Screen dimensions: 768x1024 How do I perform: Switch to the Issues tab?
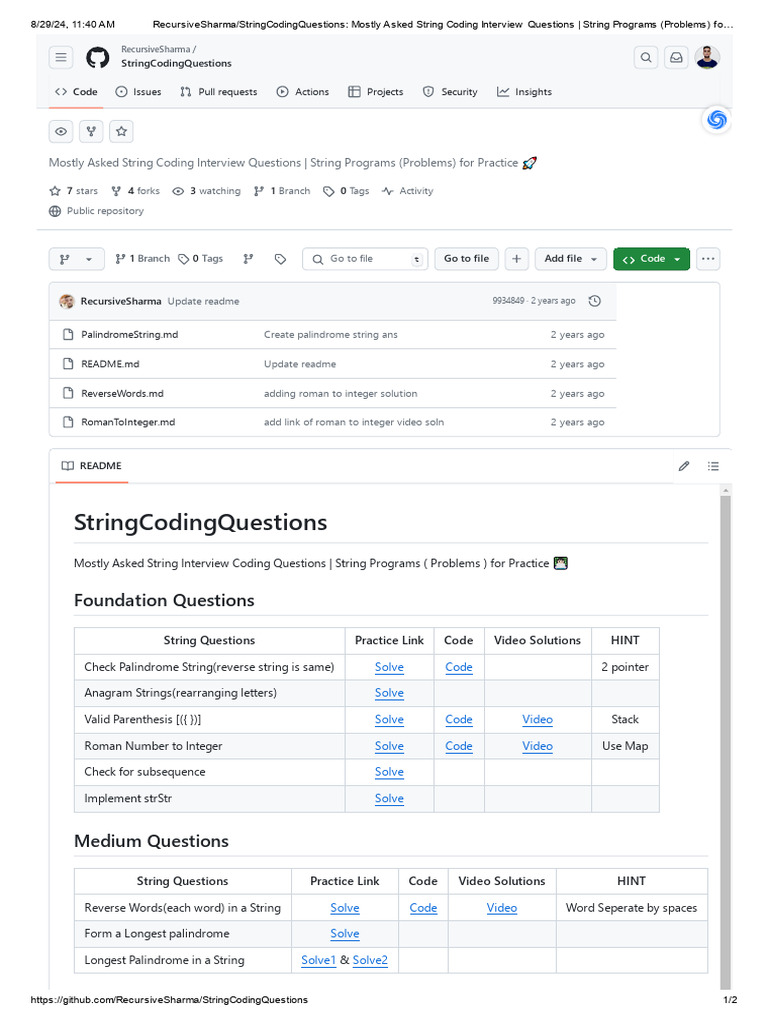coord(138,92)
